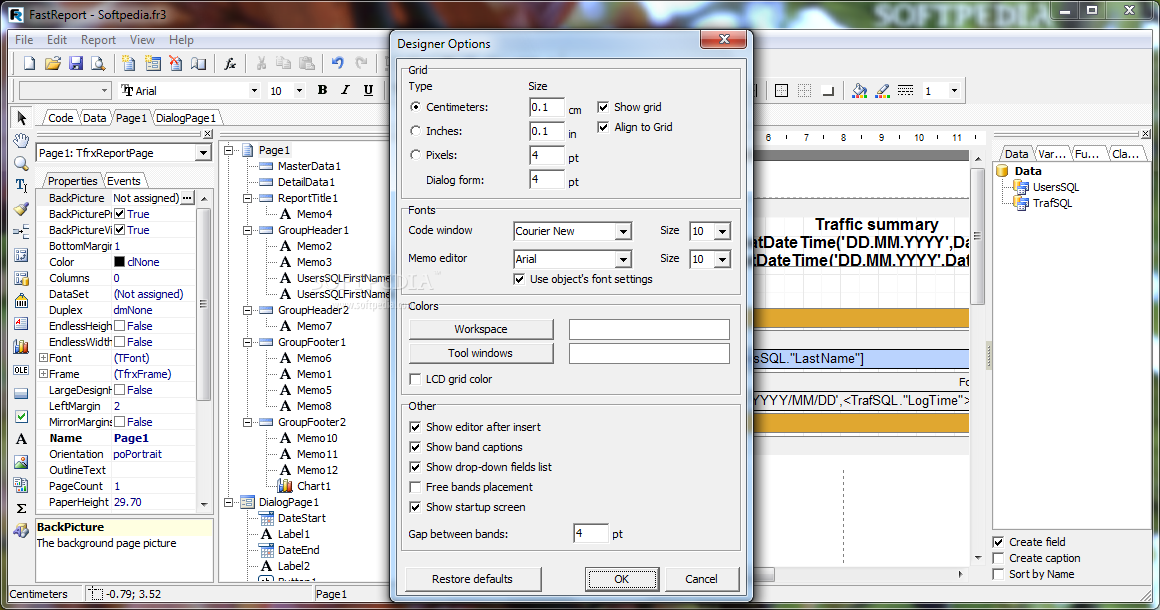Click the Tool windows color button
The image size is (1160, 610).
click(481, 353)
